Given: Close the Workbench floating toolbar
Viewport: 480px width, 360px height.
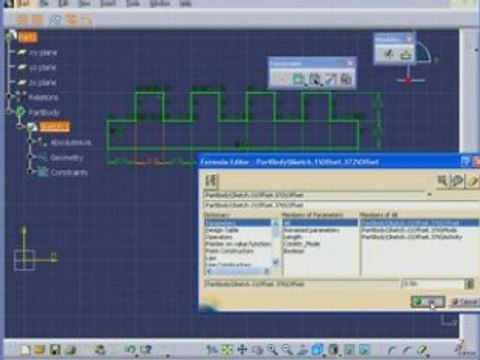Looking at the screenshot, I should (409, 39).
